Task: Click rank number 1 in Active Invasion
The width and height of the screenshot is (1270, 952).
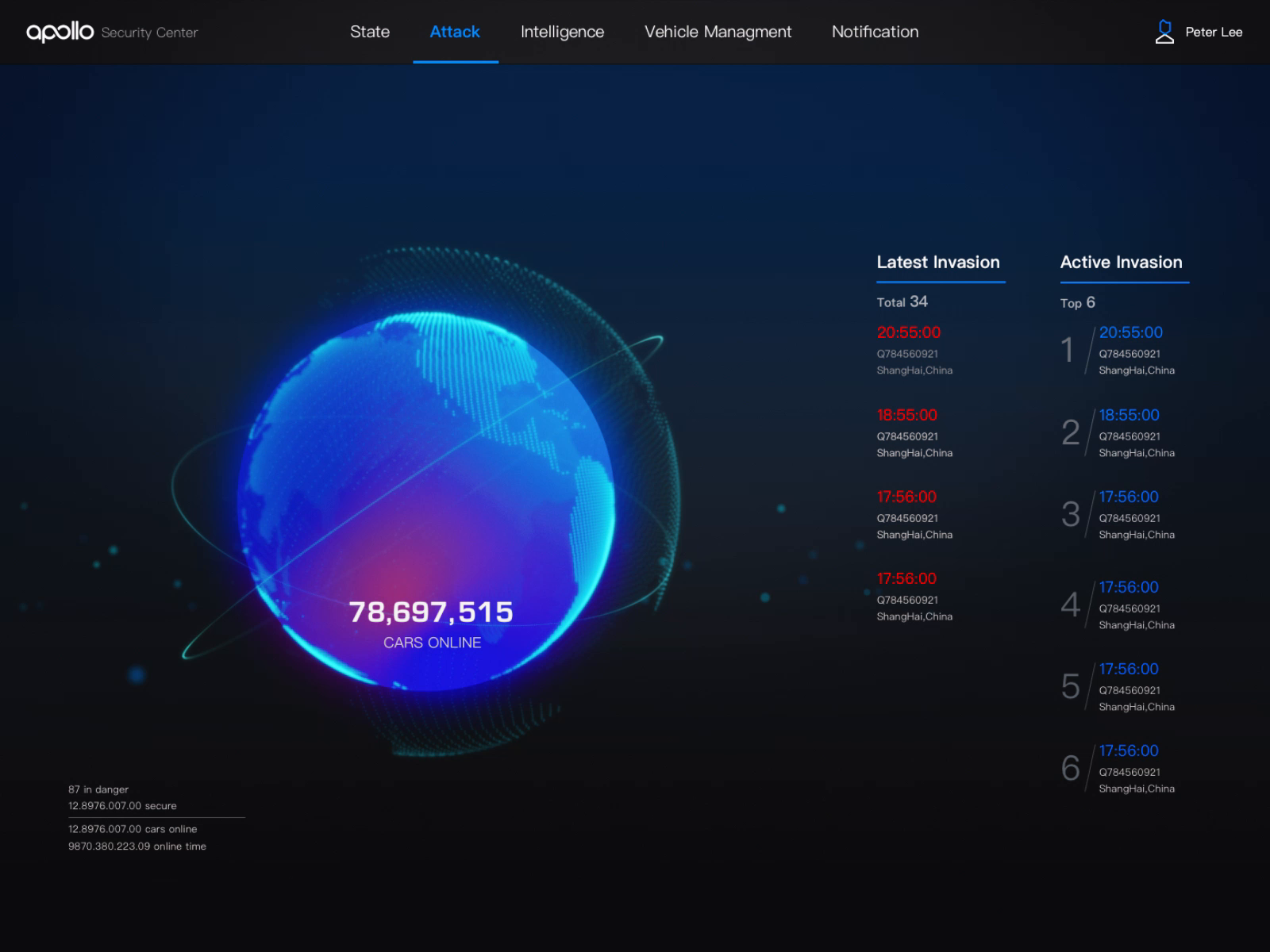Action: [1068, 350]
